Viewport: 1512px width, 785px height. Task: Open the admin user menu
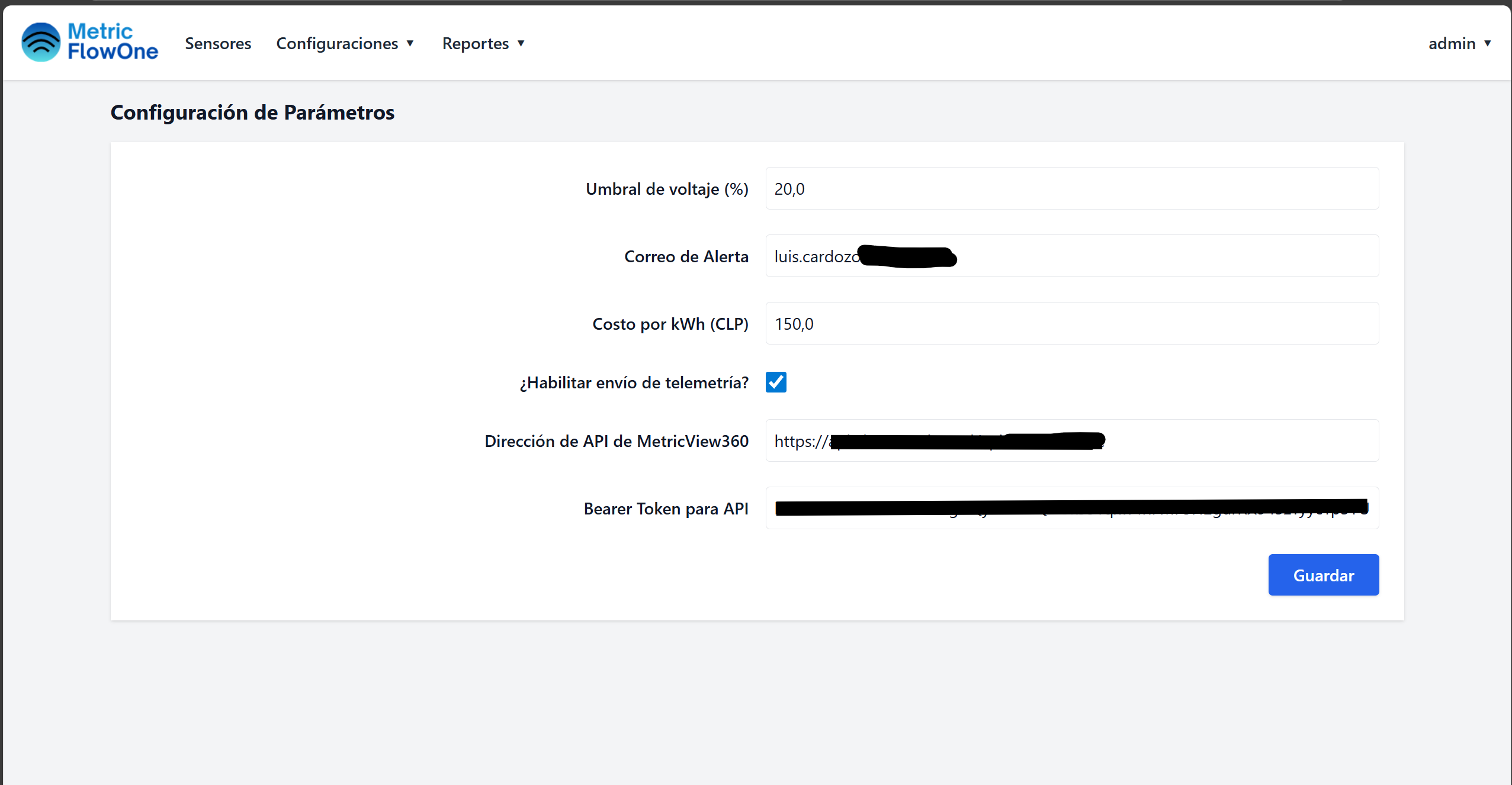1452,43
